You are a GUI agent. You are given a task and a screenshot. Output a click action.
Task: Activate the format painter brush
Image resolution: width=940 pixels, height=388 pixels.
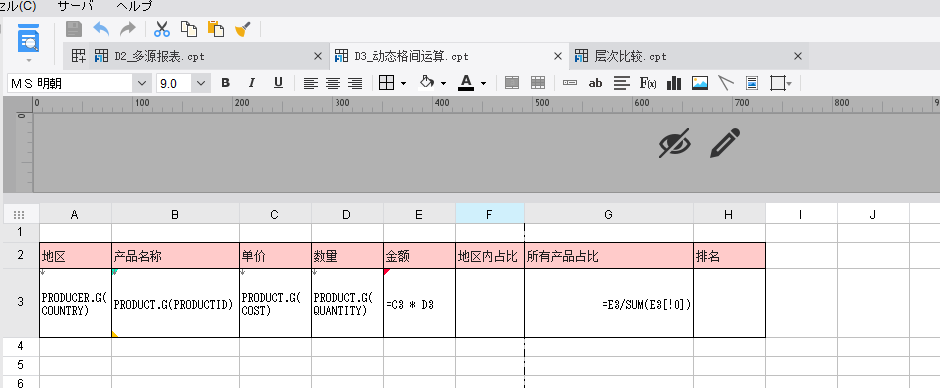click(243, 29)
